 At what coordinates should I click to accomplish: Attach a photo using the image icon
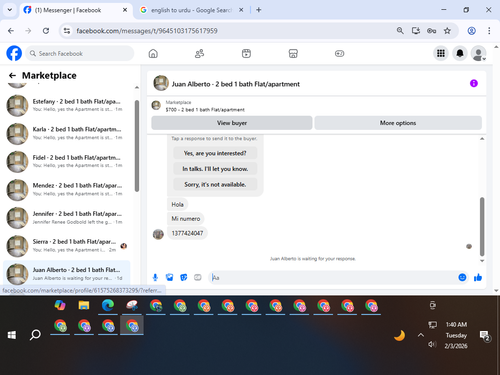[x=169, y=277]
